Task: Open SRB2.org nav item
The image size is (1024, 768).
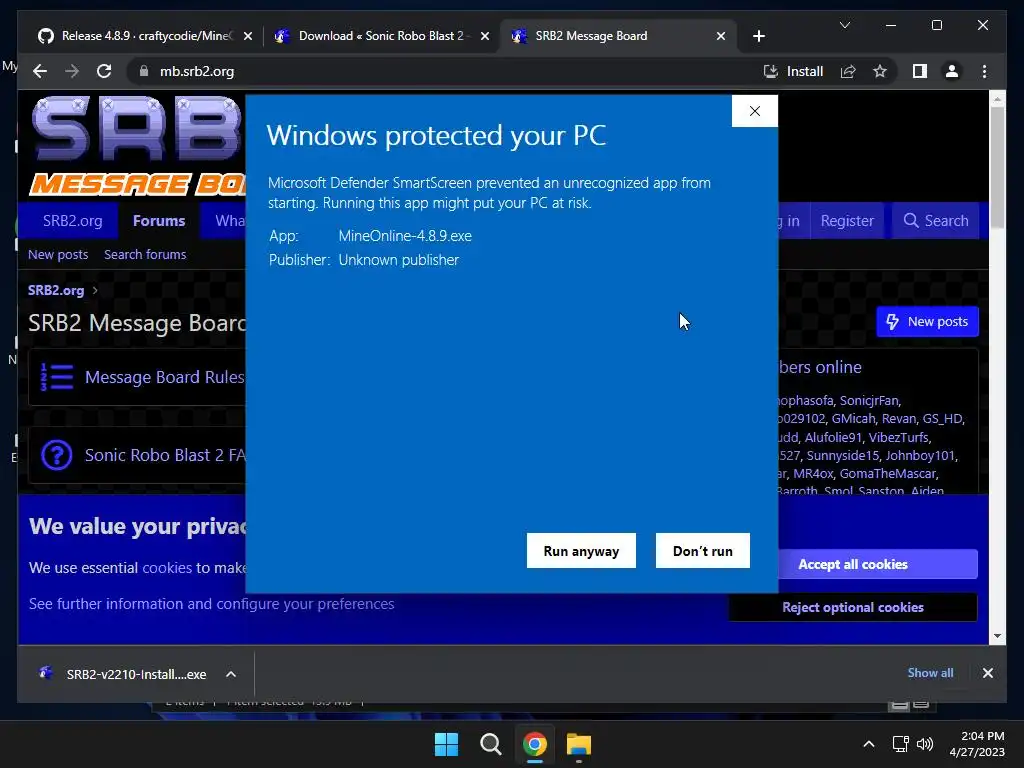Action: (x=72, y=221)
